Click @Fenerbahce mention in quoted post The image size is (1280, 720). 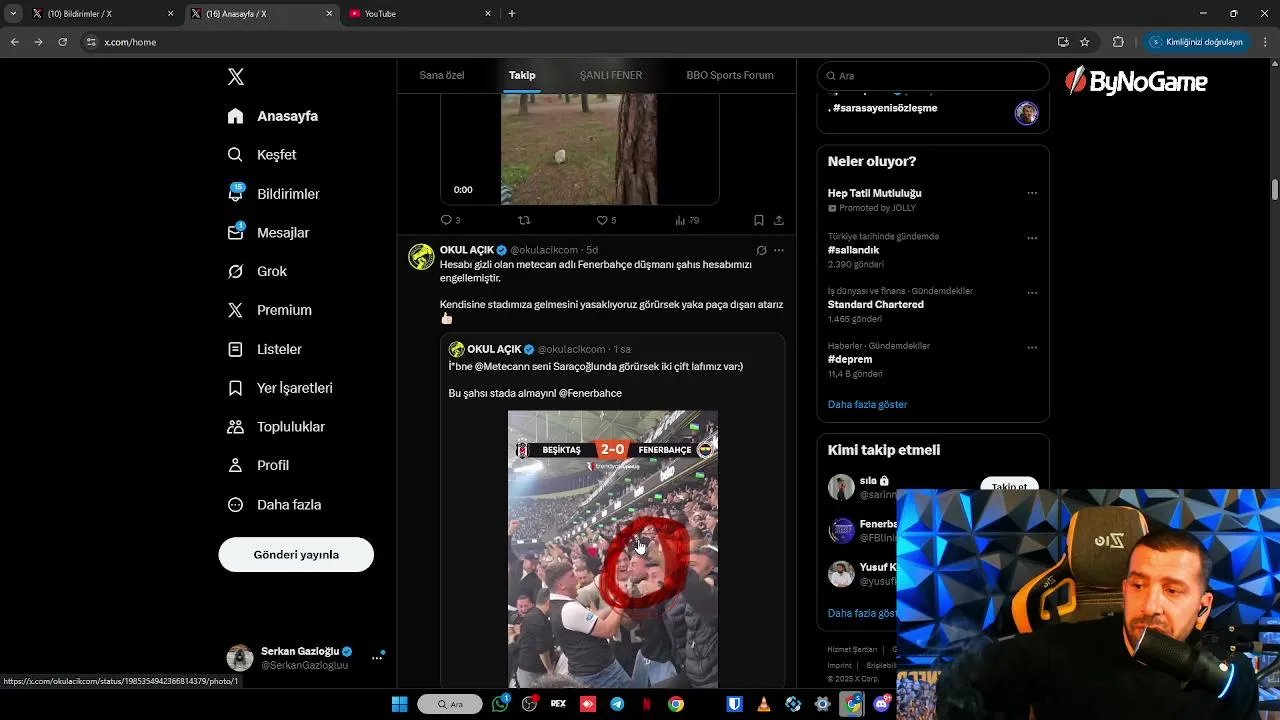pos(590,393)
